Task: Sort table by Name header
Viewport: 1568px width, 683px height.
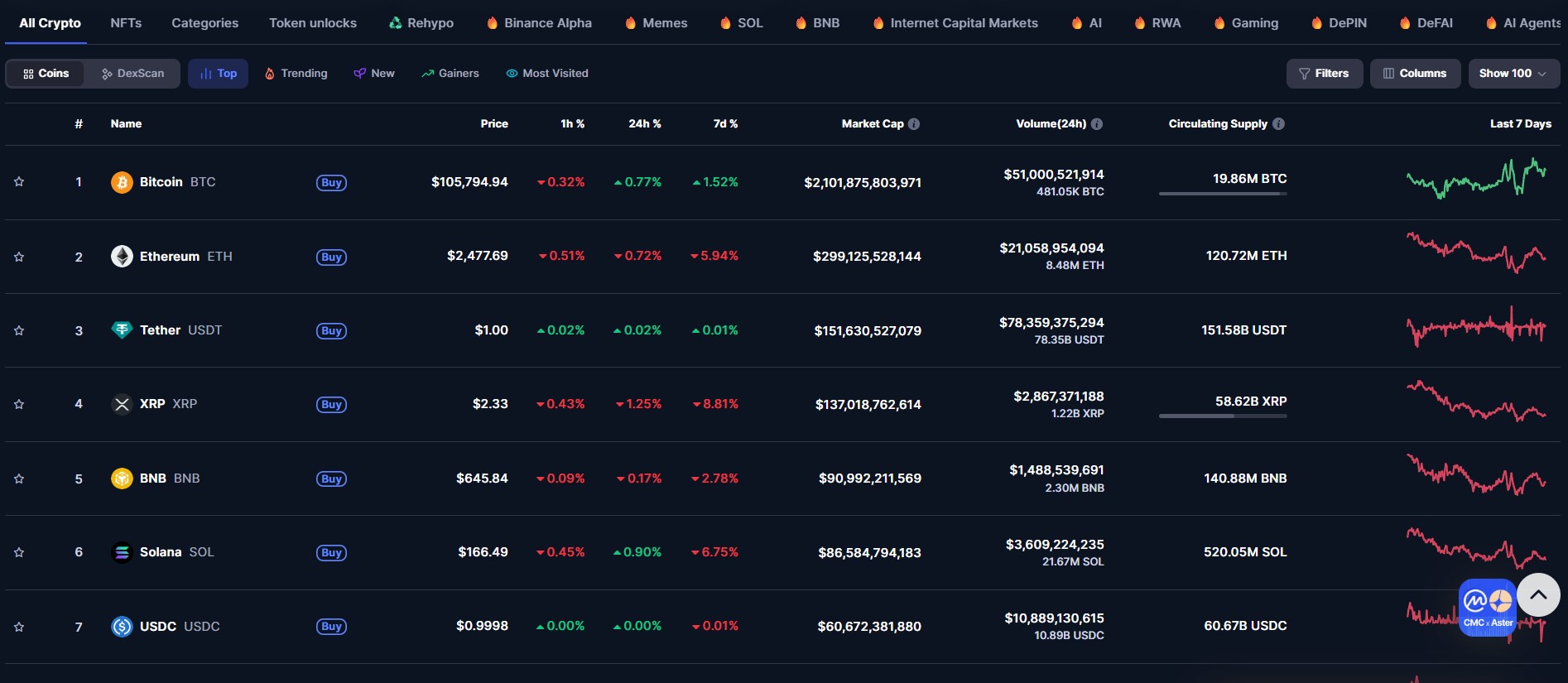Action: (x=126, y=124)
